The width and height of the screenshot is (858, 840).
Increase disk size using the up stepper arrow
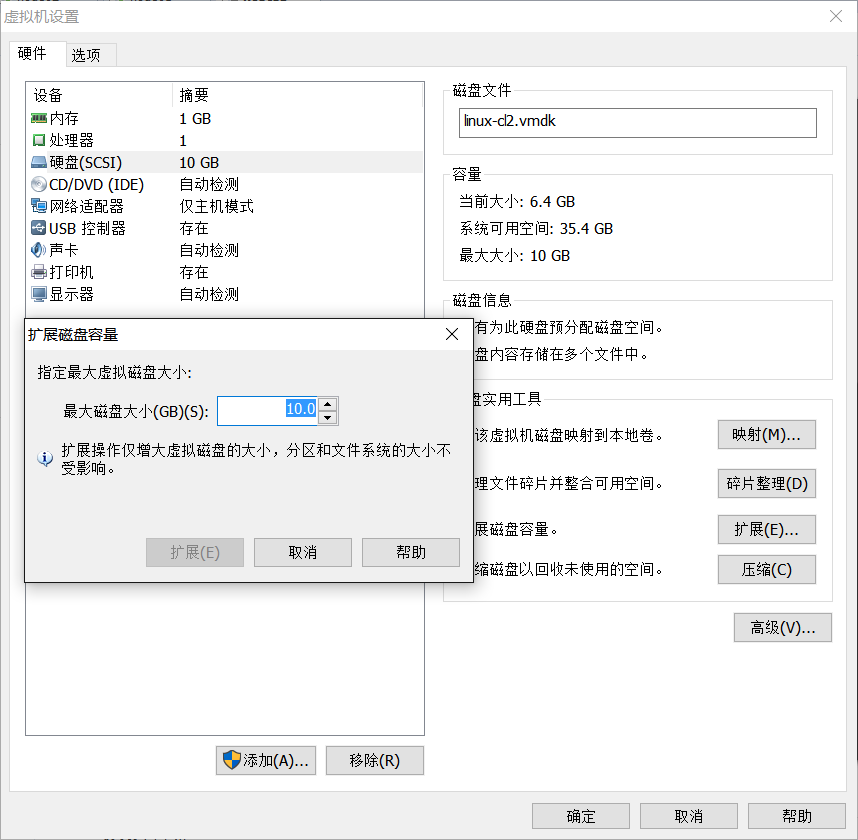[327, 404]
